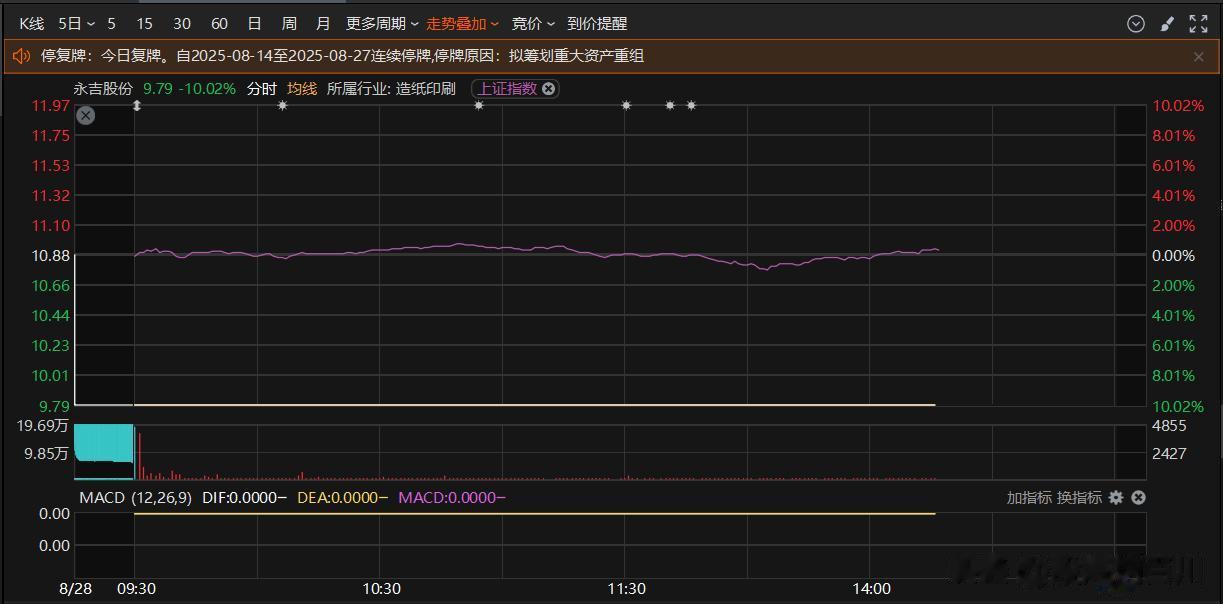Click the news star marker before 10:30
1223x604 pixels.
(x=282, y=105)
